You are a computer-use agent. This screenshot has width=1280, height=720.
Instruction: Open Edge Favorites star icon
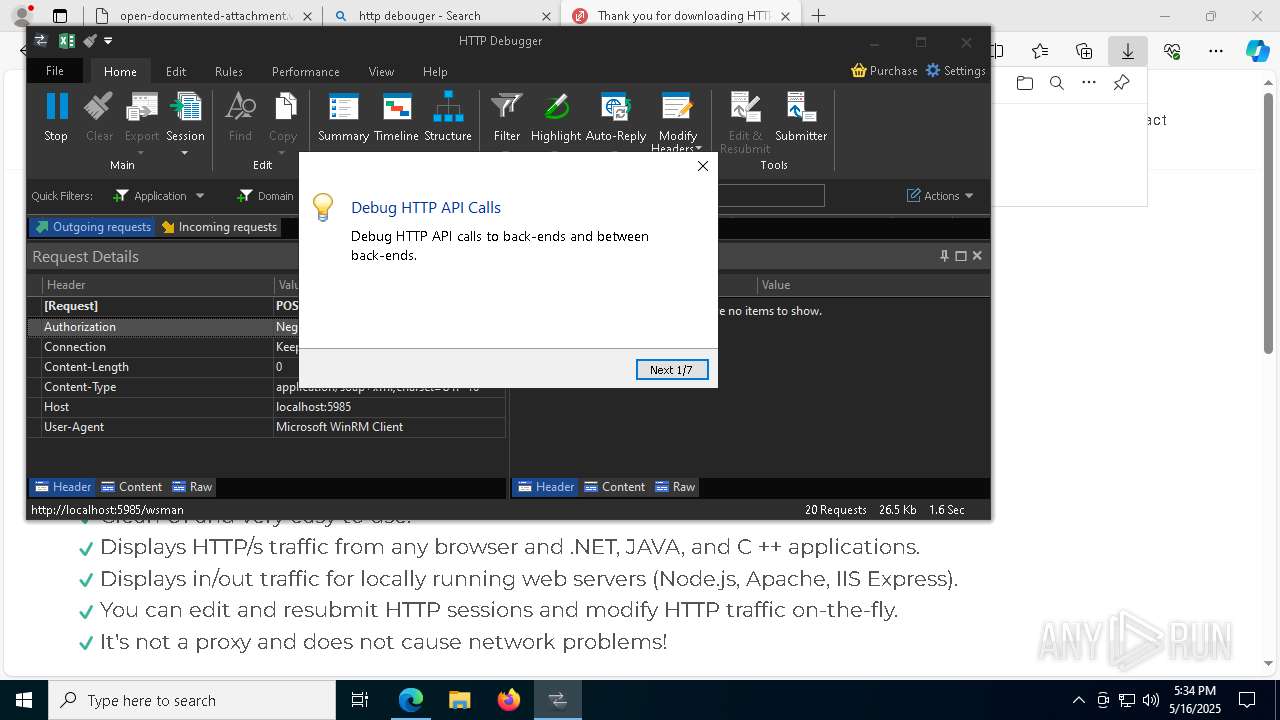[1040, 51]
